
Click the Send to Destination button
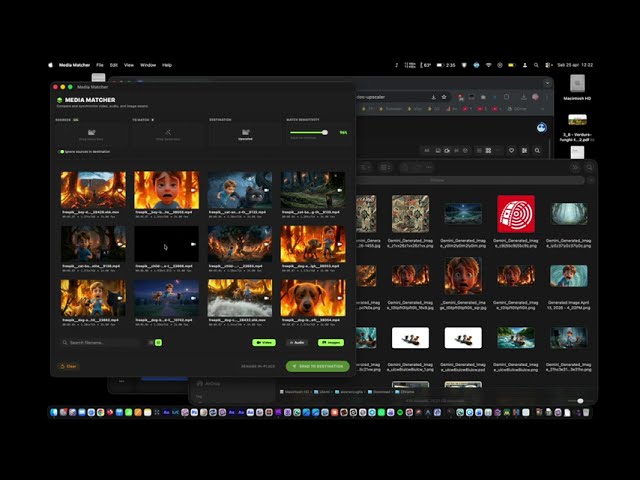tap(317, 366)
